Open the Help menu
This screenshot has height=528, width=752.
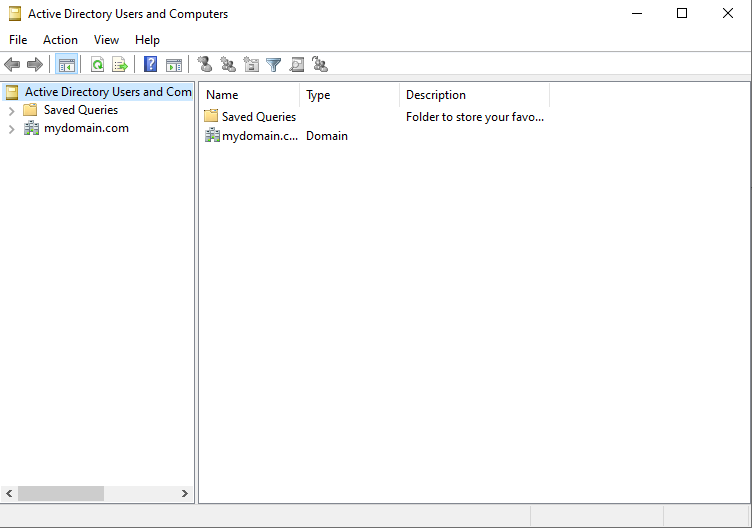147,40
